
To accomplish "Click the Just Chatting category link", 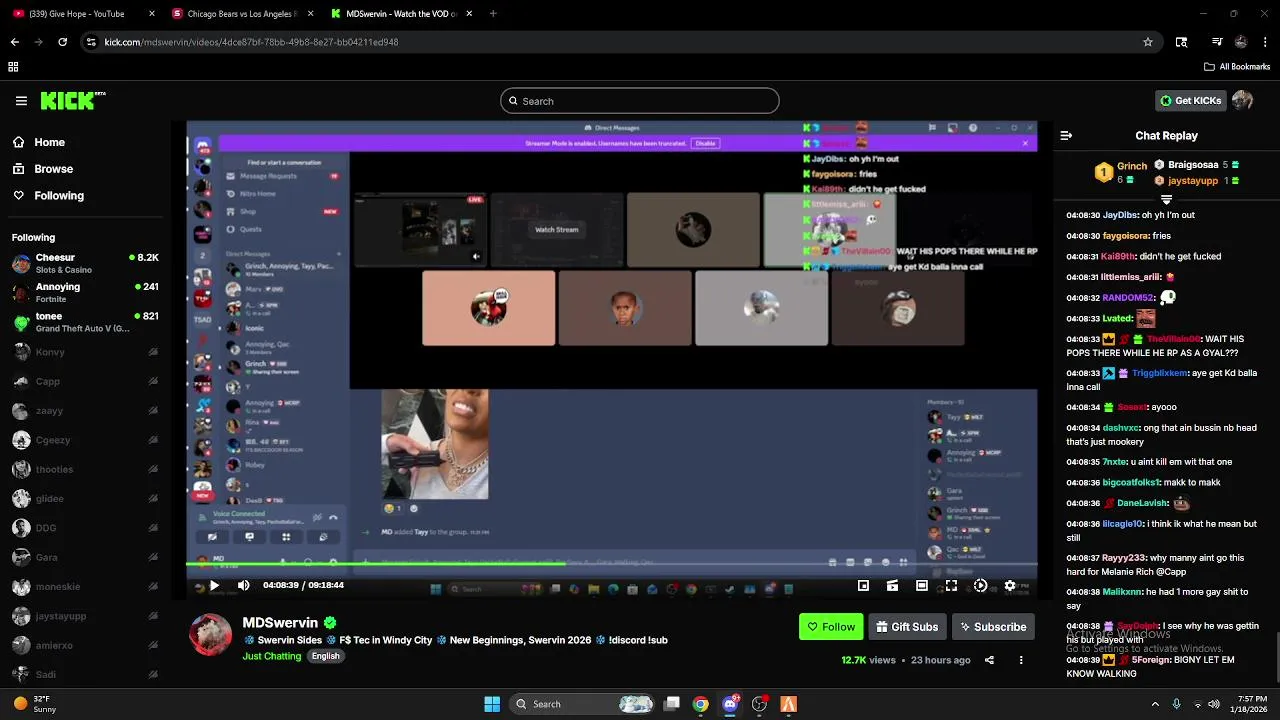I will 271,656.
